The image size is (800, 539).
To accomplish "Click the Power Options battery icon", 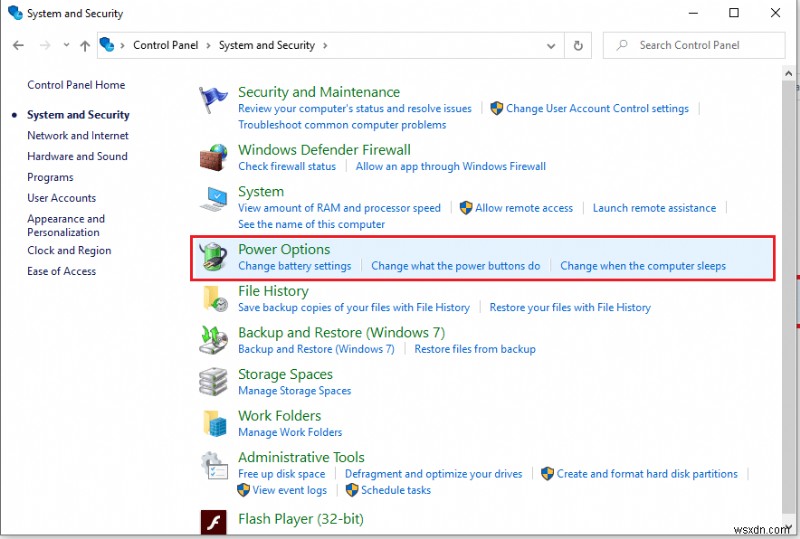I will click(213, 257).
